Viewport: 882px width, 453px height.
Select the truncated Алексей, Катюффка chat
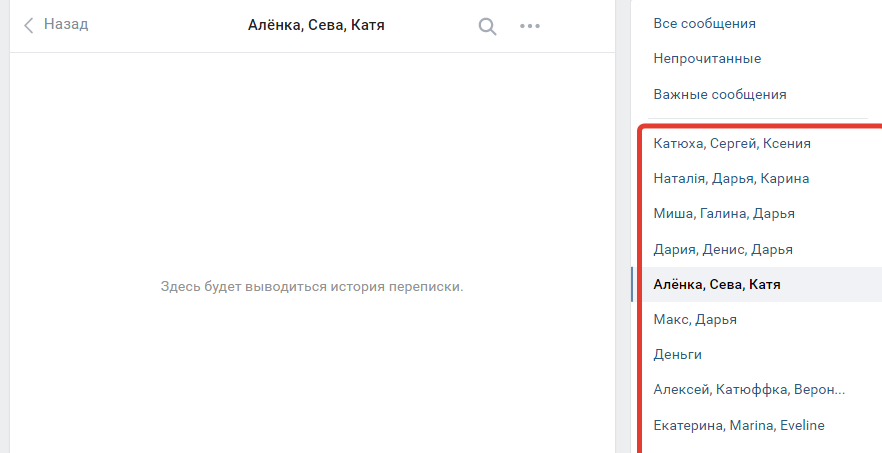tap(749, 390)
